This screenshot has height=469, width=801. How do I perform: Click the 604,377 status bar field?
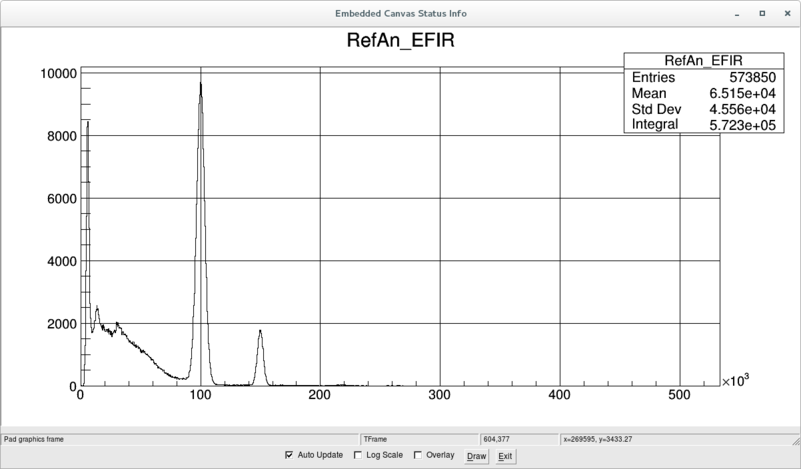(x=520, y=439)
